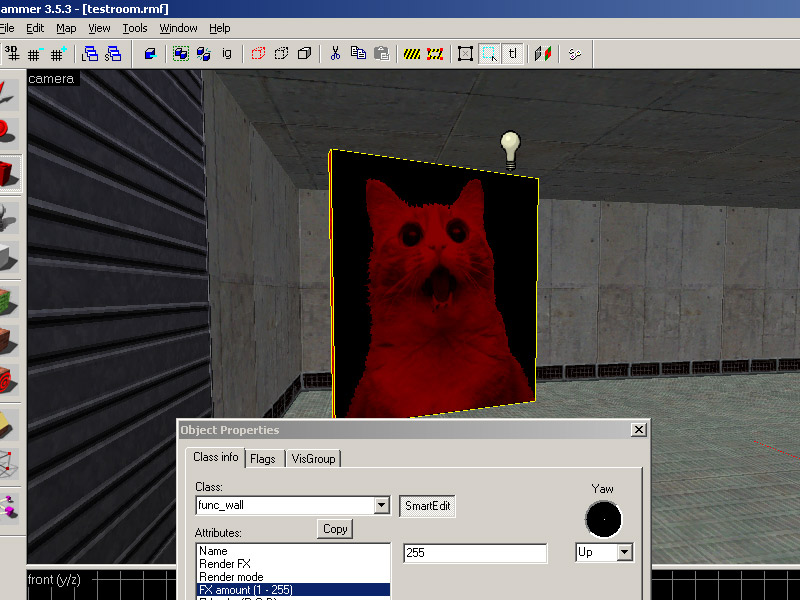This screenshot has width=800, height=600.
Task: Select the Render mode attribute
Action: pyautogui.click(x=293, y=577)
